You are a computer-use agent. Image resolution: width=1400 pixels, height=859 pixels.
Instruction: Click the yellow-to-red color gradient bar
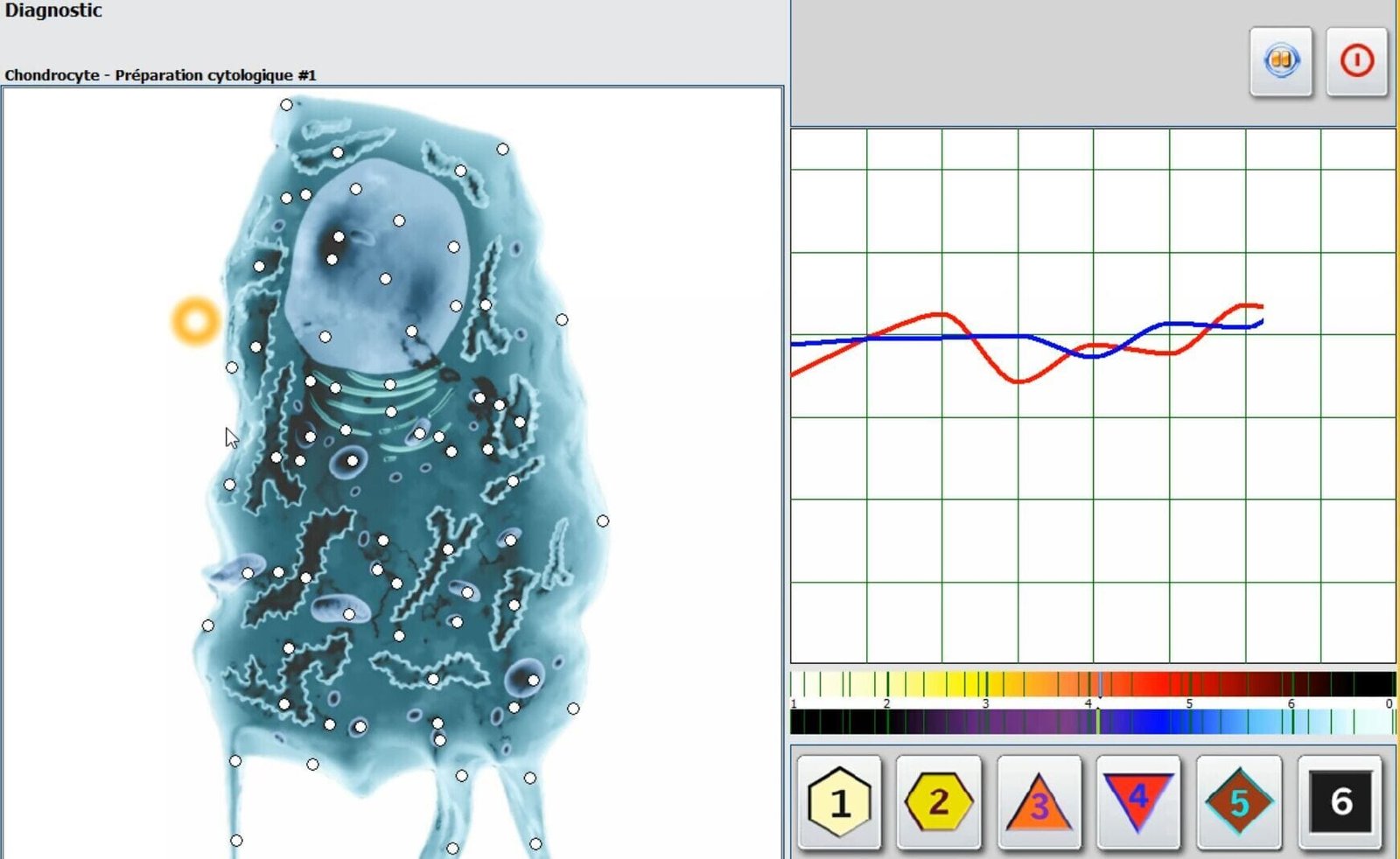(1092, 683)
